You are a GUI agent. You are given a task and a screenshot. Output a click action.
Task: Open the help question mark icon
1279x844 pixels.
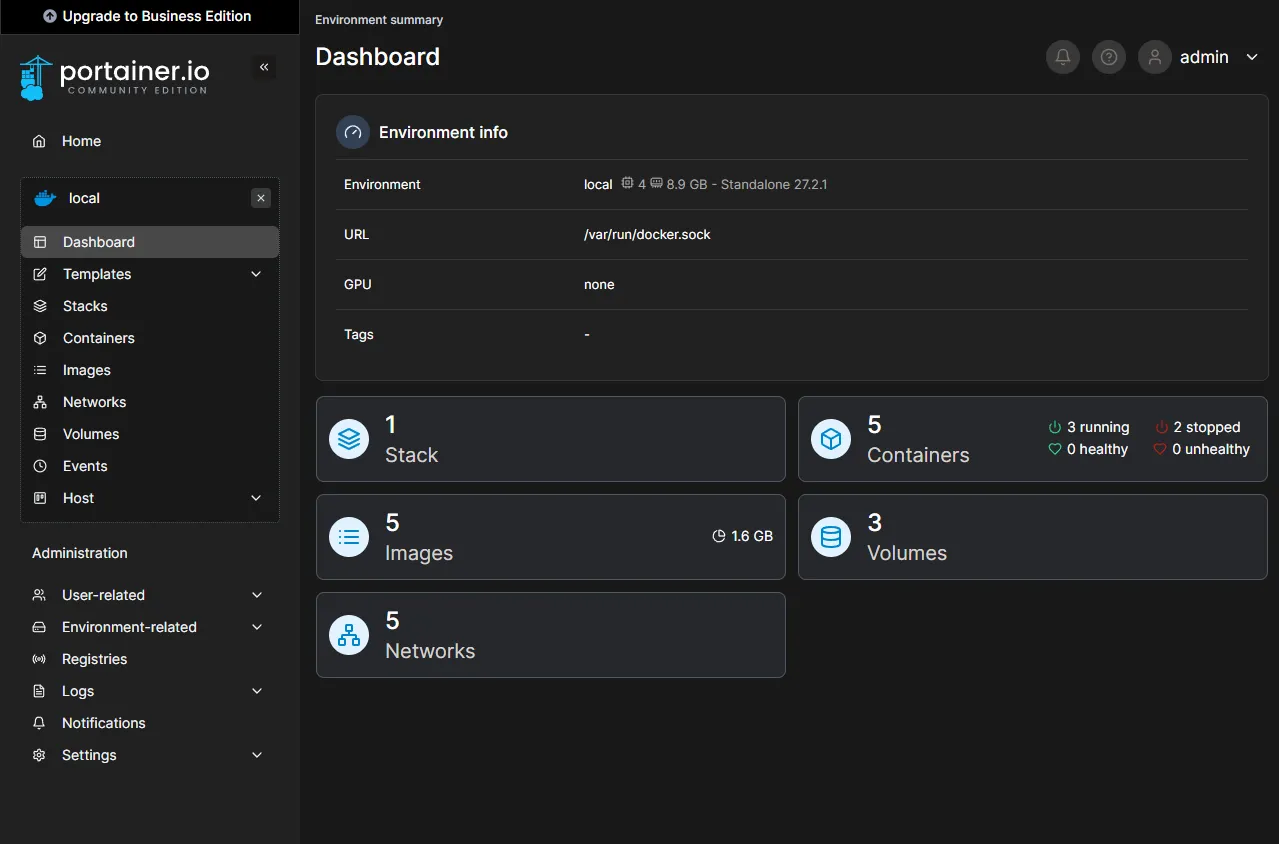pyautogui.click(x=1108, y=57)
